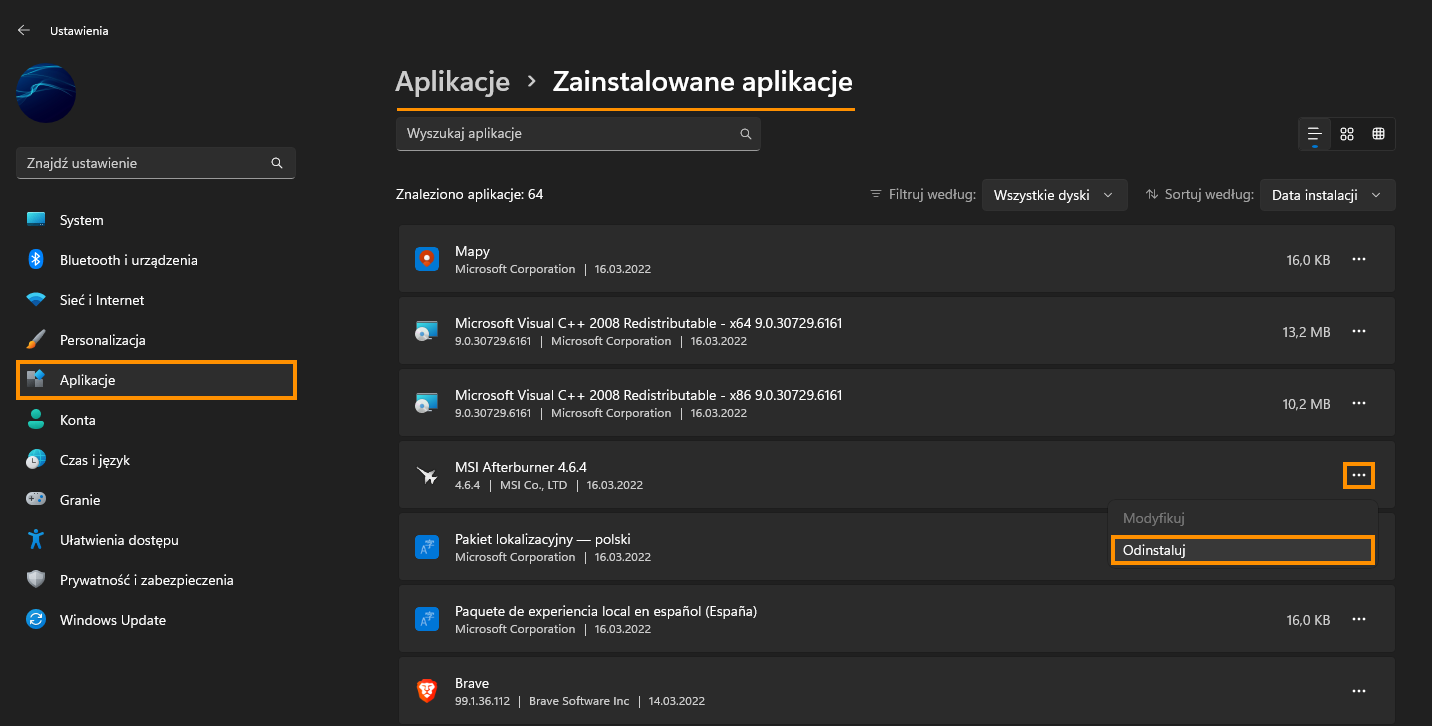
Task: Click the Pakiet lokalizacyjny polski icon
Action: (x=427, y=547)
